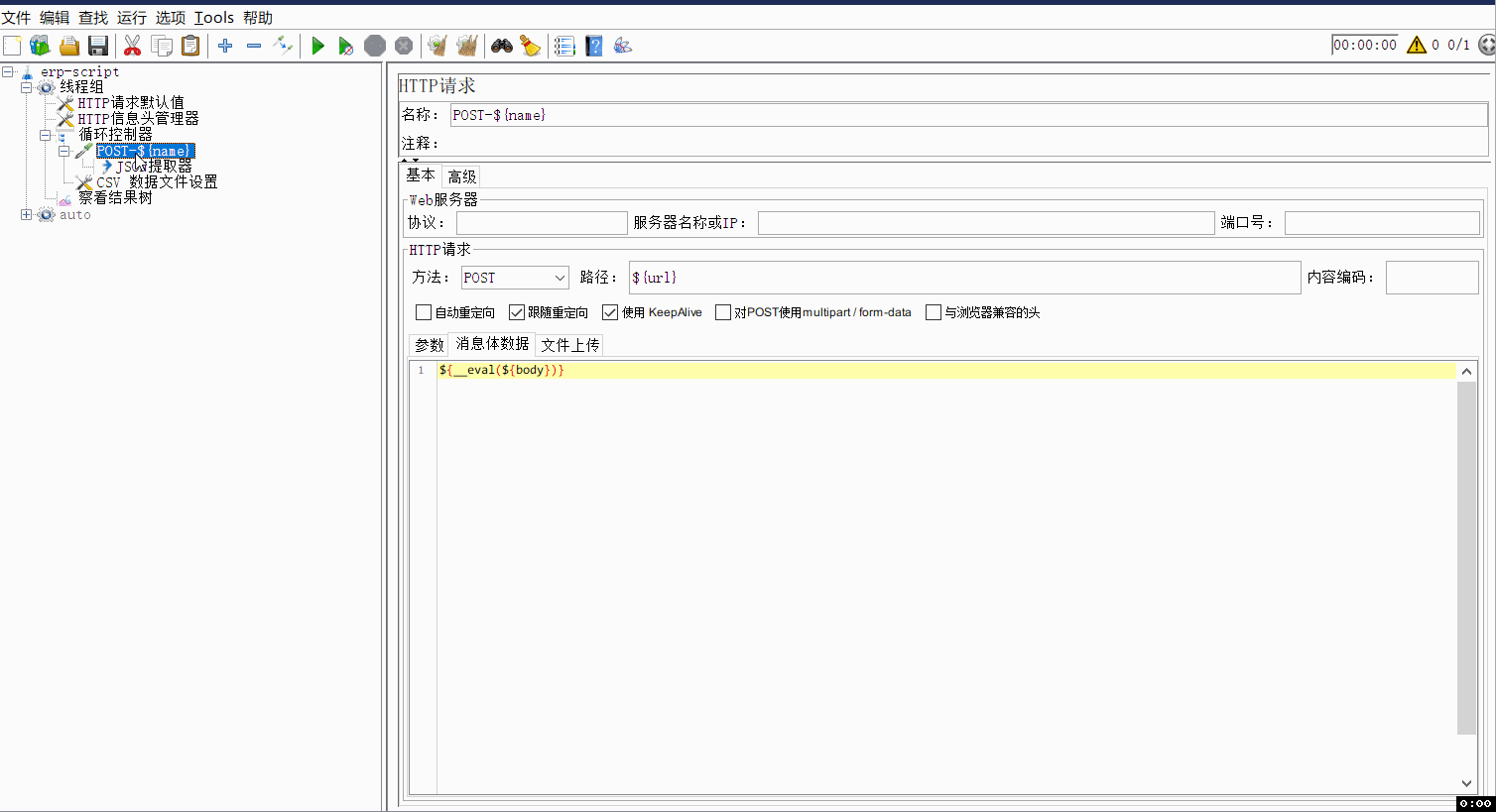Click the Cut scissors icon
This screenshot has width=1496, height=812.
[x=132, y=46]
